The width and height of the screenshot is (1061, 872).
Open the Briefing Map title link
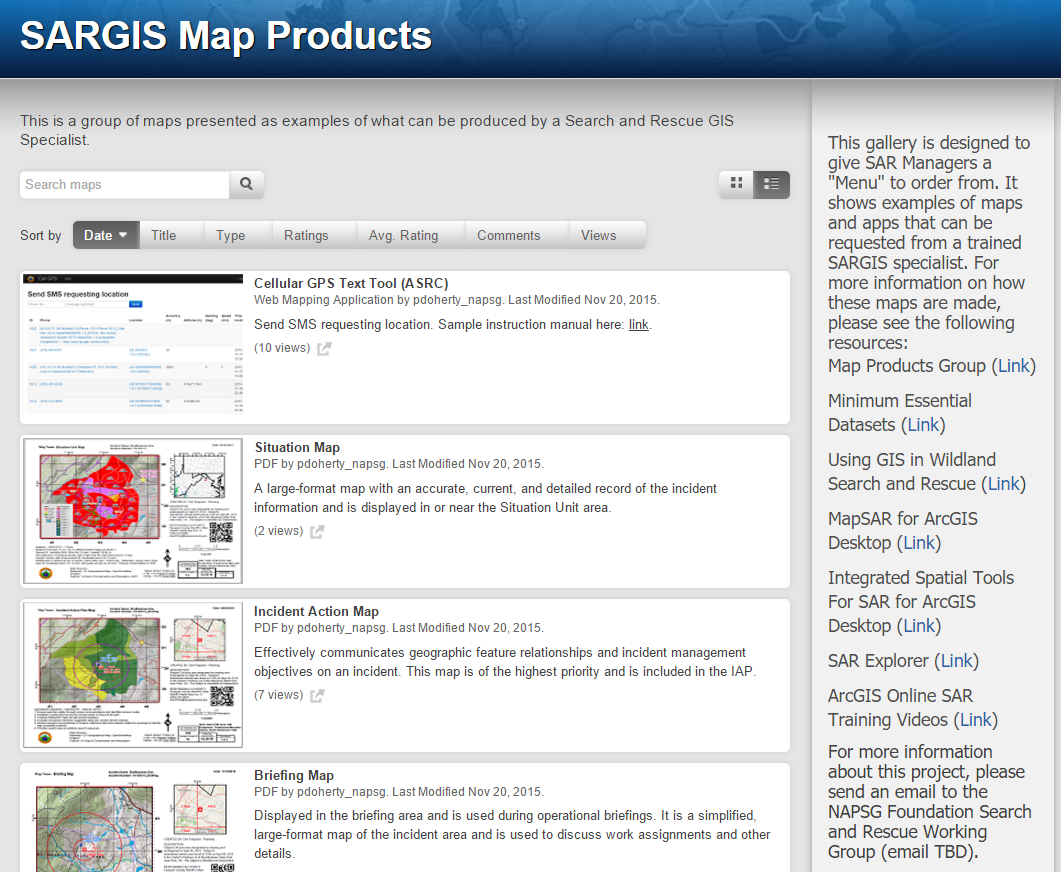[x=294, y=775]
